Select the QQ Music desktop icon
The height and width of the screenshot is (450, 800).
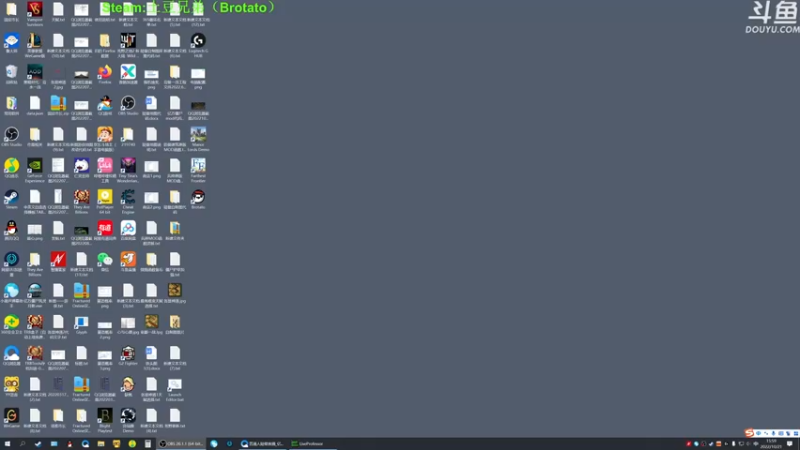point(11,168)
